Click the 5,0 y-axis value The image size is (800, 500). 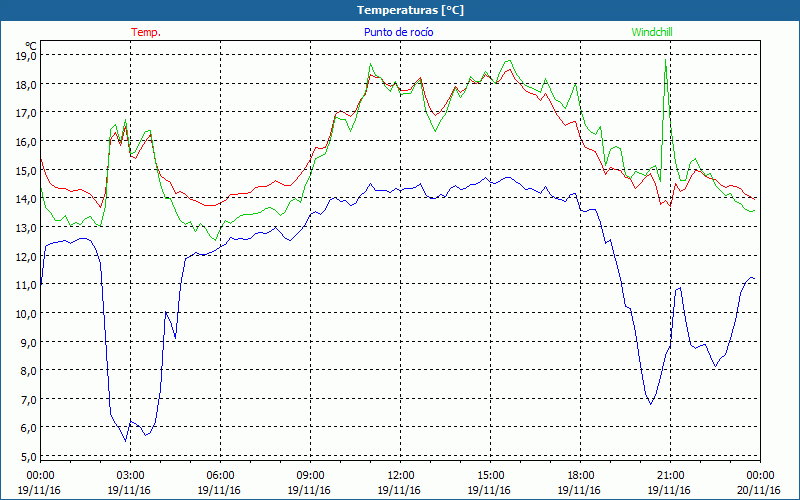[28, 457]
